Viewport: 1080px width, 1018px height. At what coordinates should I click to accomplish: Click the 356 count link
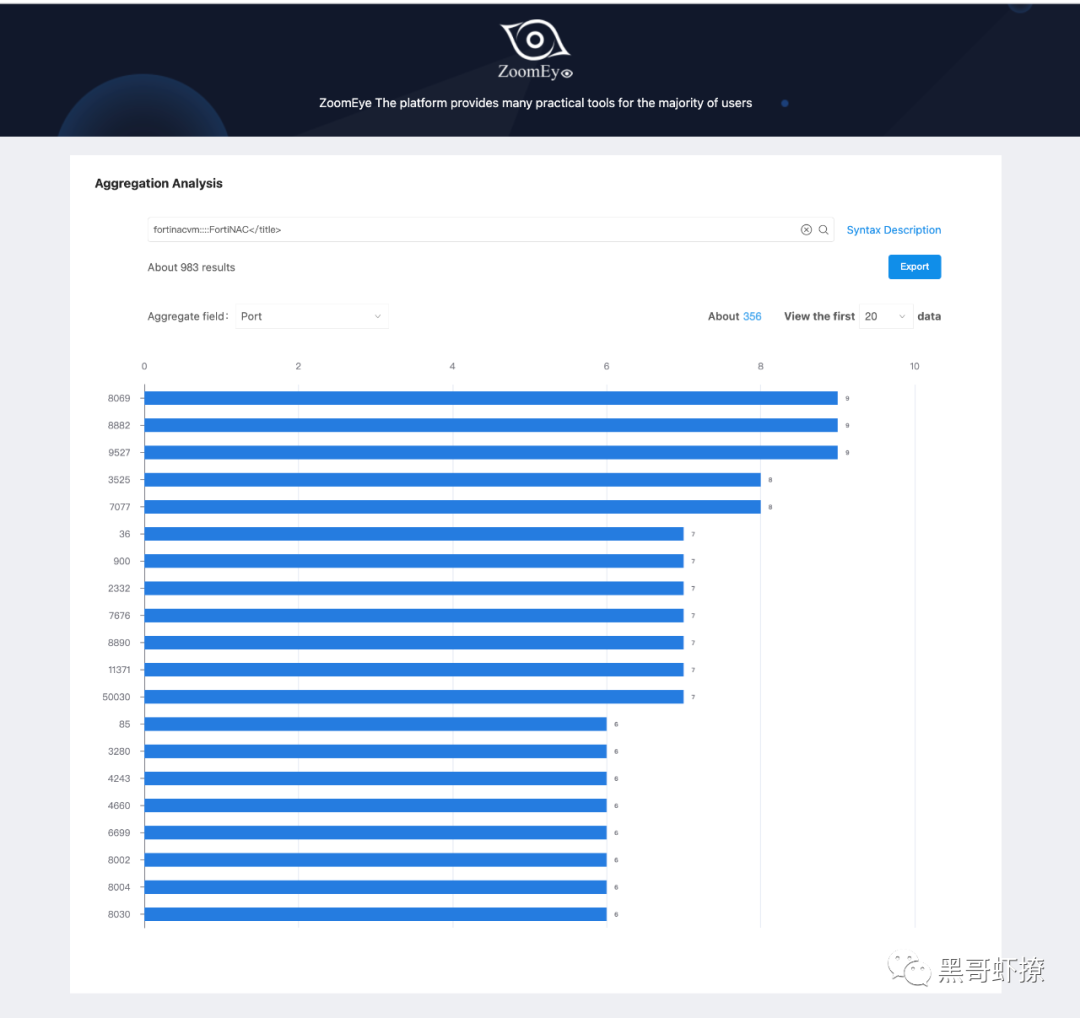[752, 316]
